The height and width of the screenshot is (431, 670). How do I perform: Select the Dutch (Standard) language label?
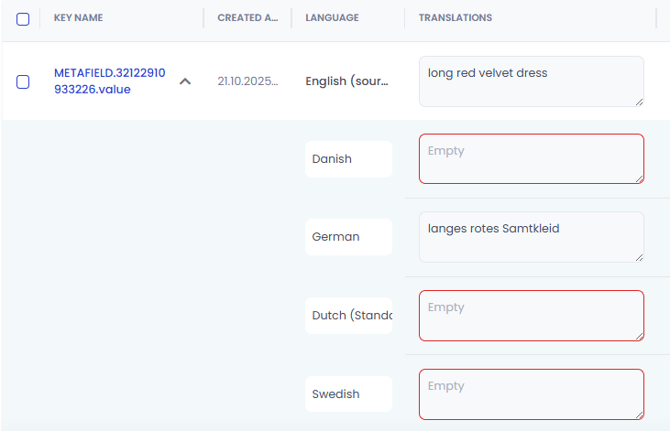pos(348,315)
